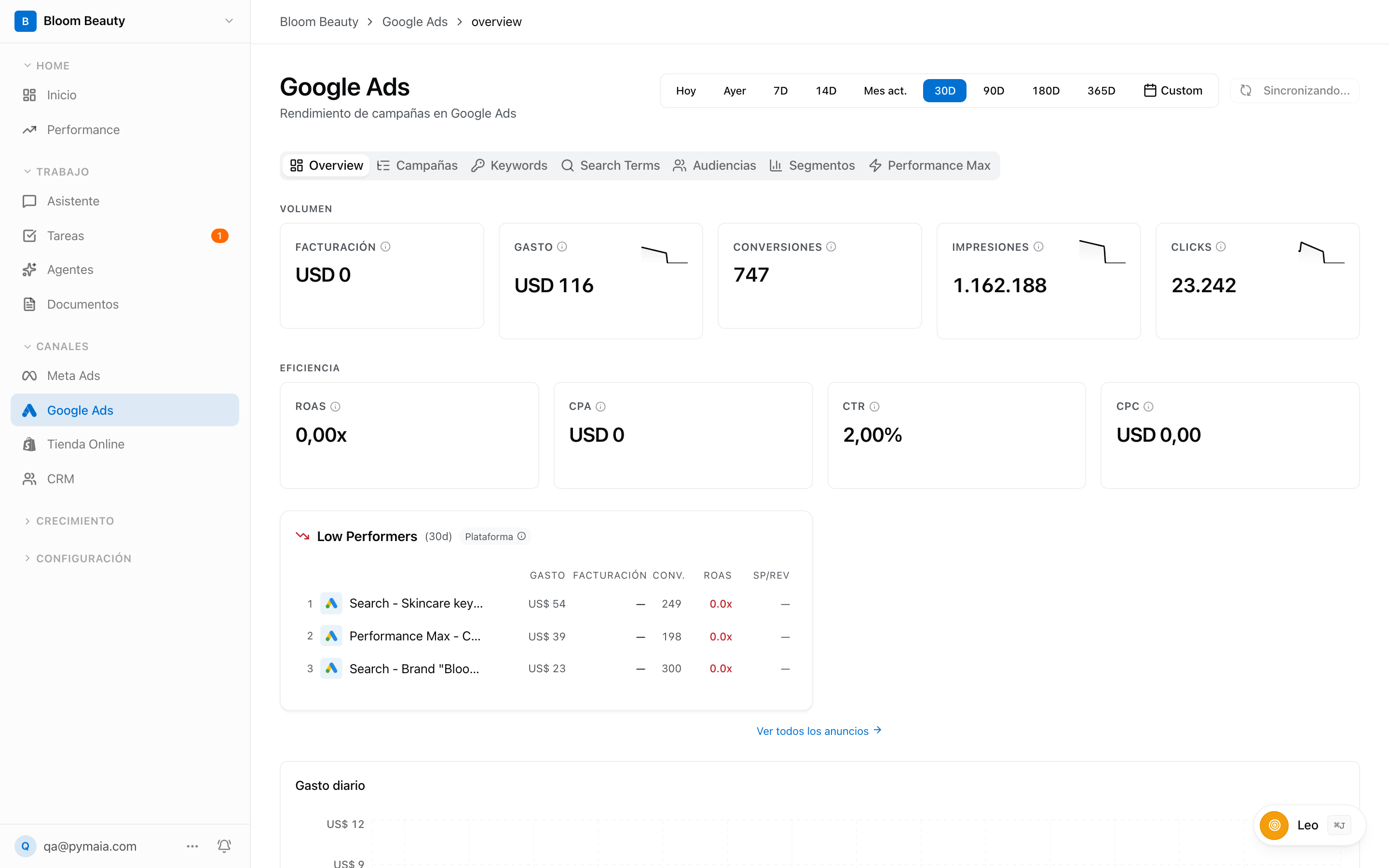Viewport: 1389px width, 868px height.
Task: Click the Asistente chat bubble icon
Action: click(29, 201)
